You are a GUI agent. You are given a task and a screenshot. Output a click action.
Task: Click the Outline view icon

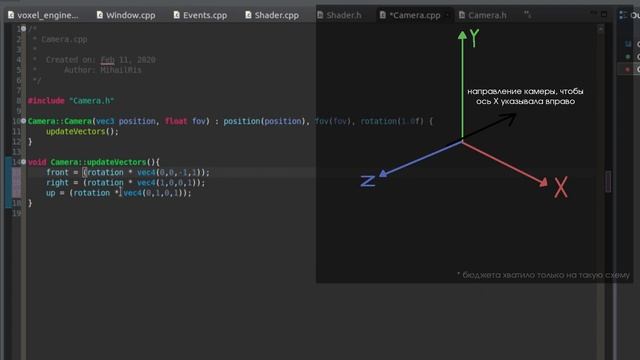click(x=623, y=15)
